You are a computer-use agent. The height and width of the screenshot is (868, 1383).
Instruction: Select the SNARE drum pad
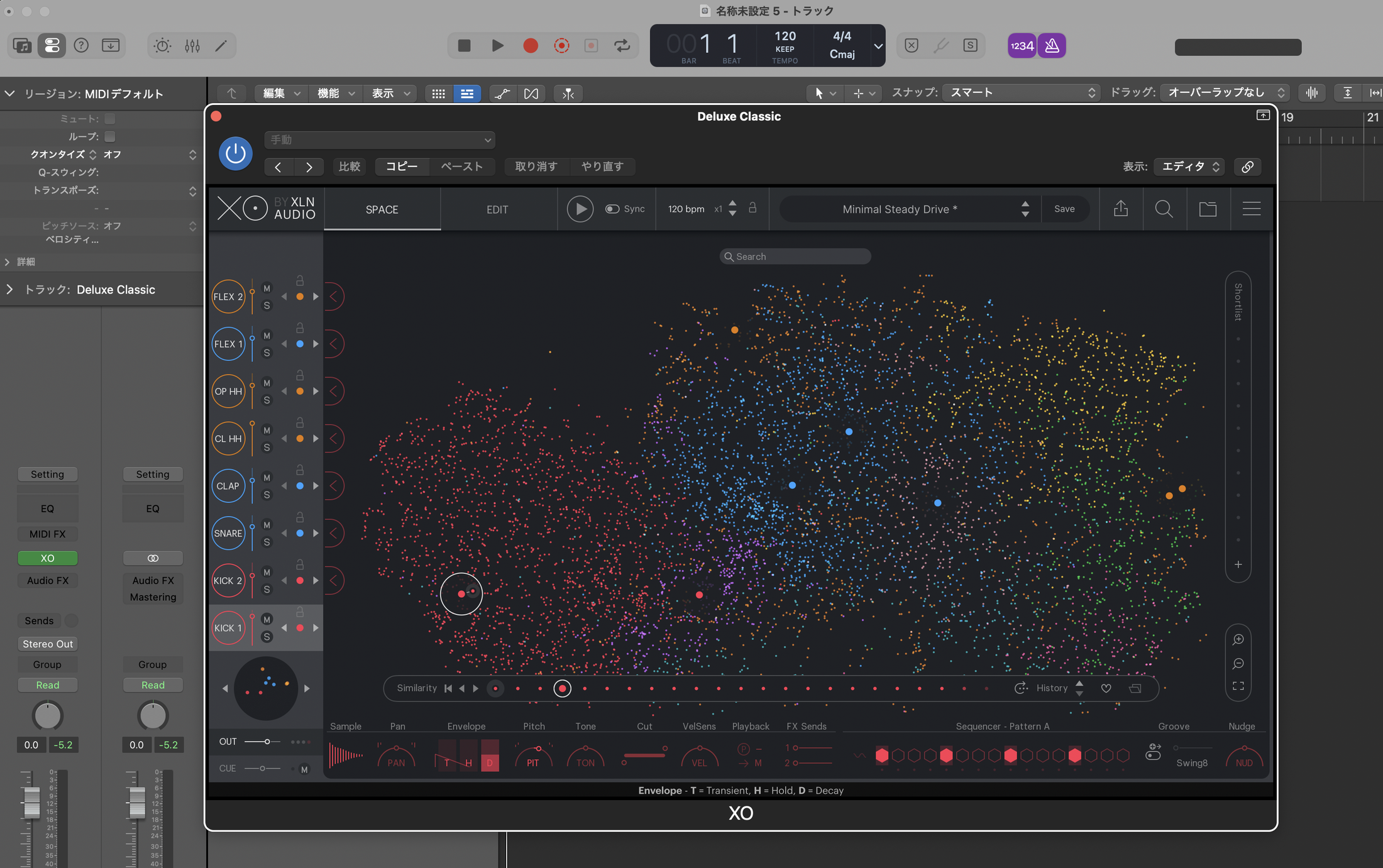pos(228,533)
